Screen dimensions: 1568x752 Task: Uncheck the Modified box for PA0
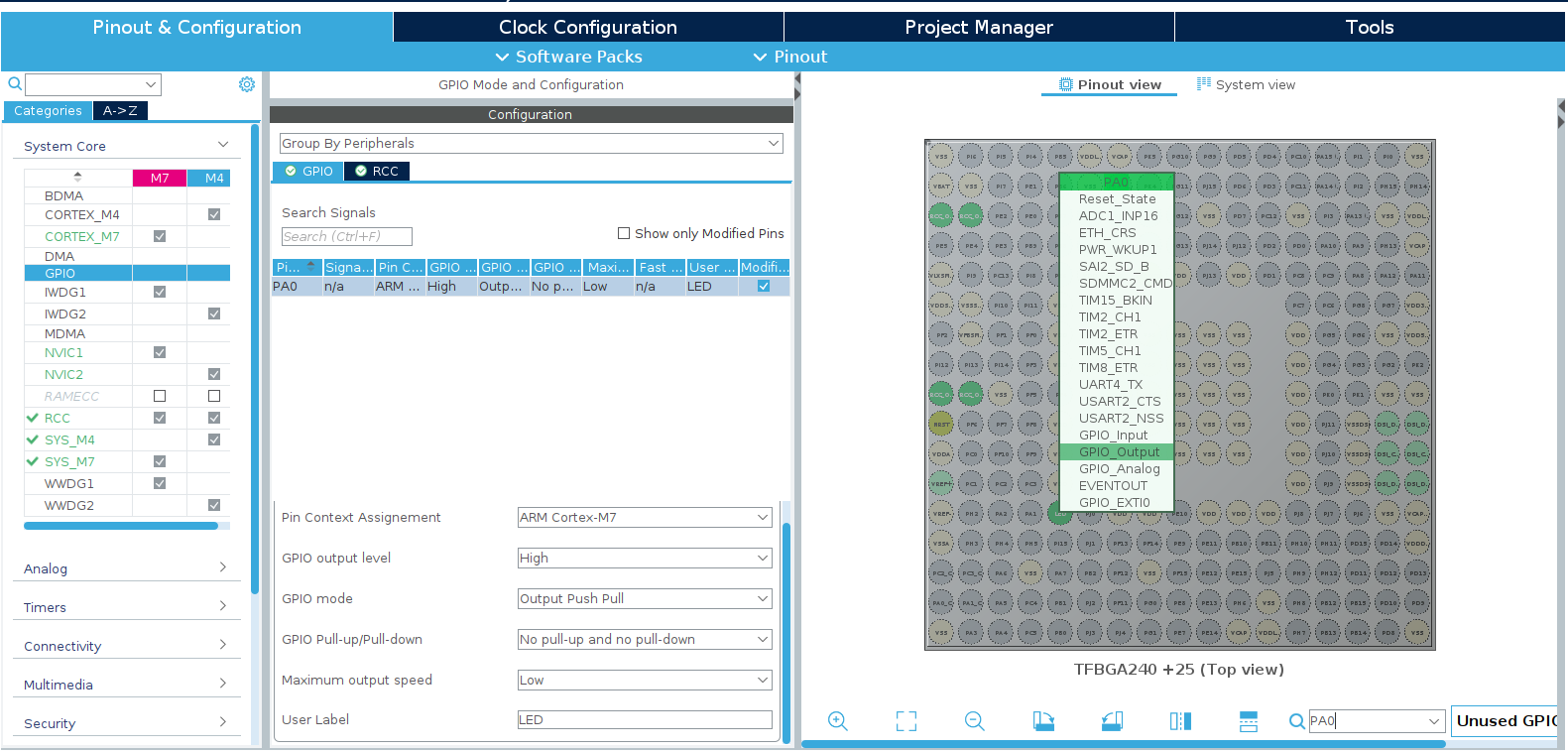(x=764, y=287)
